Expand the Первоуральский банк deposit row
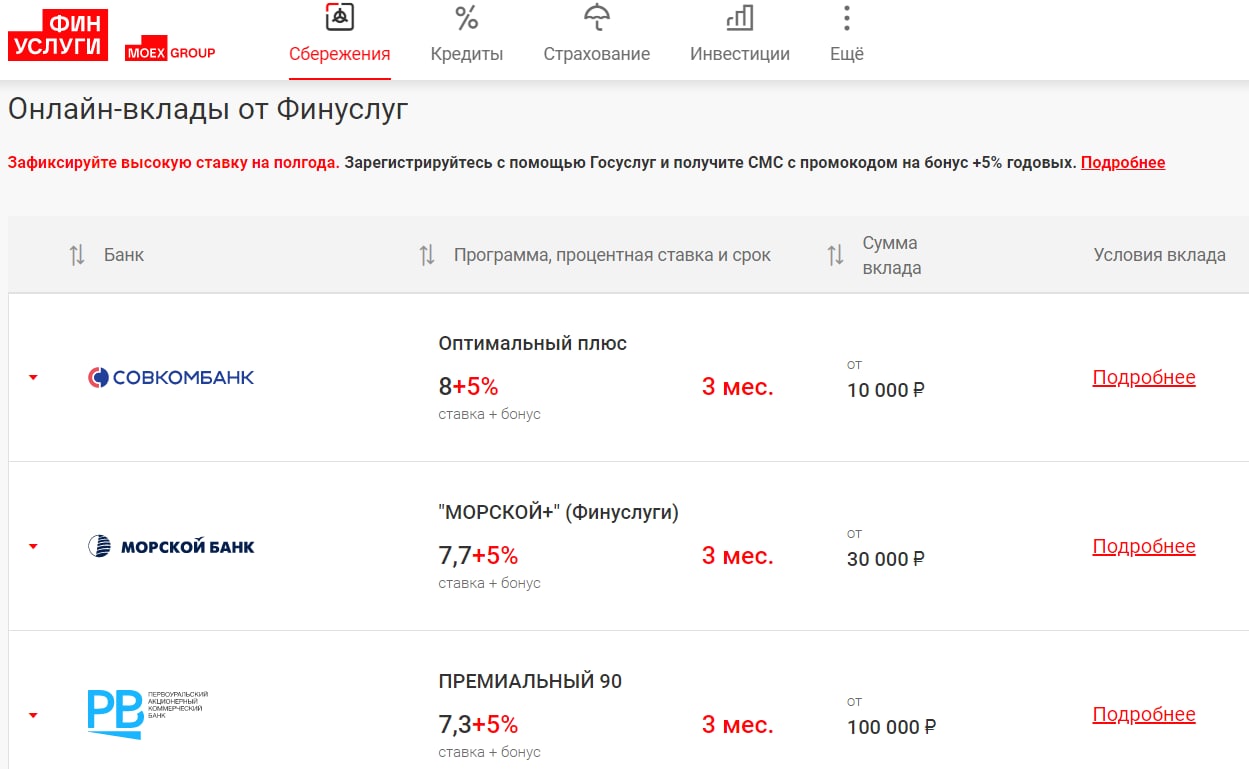Screen dimensions: 1249x769 point(33,715)
